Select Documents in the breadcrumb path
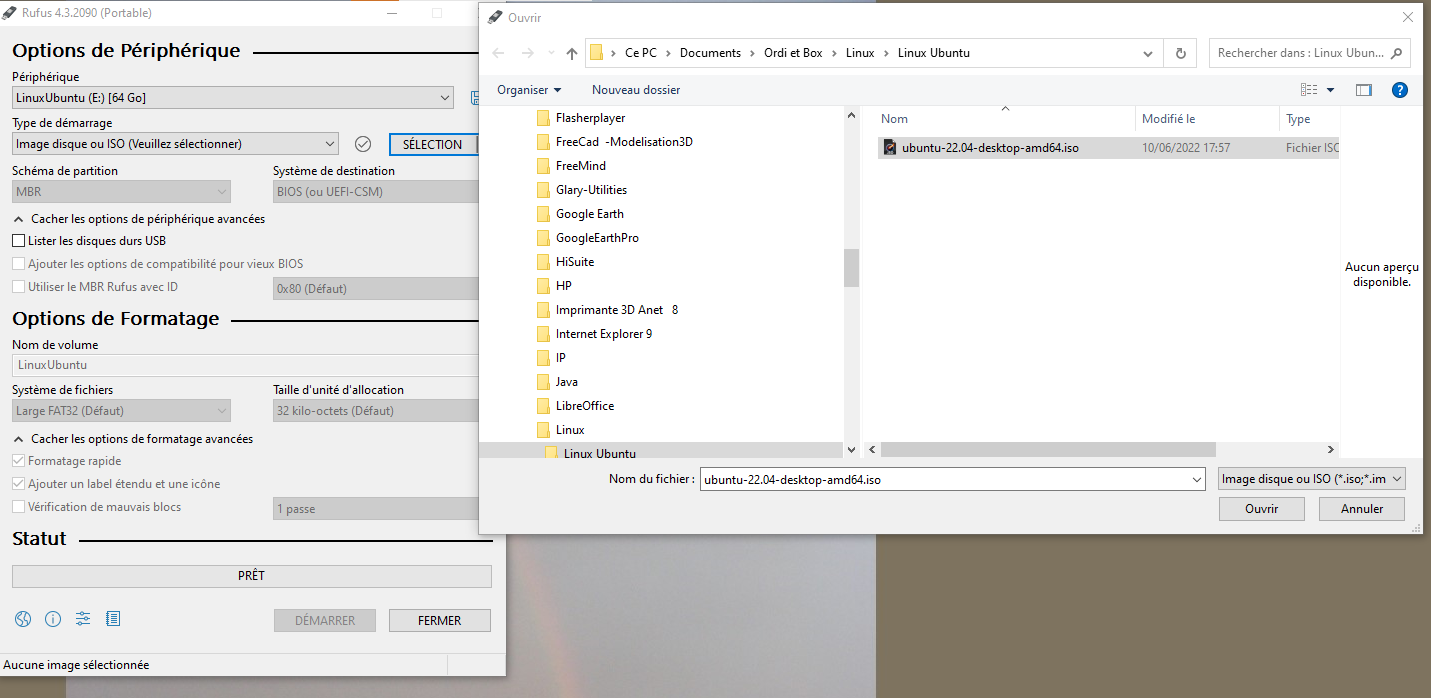Viewport: 1431px width, 698px height. pos(710,53)
